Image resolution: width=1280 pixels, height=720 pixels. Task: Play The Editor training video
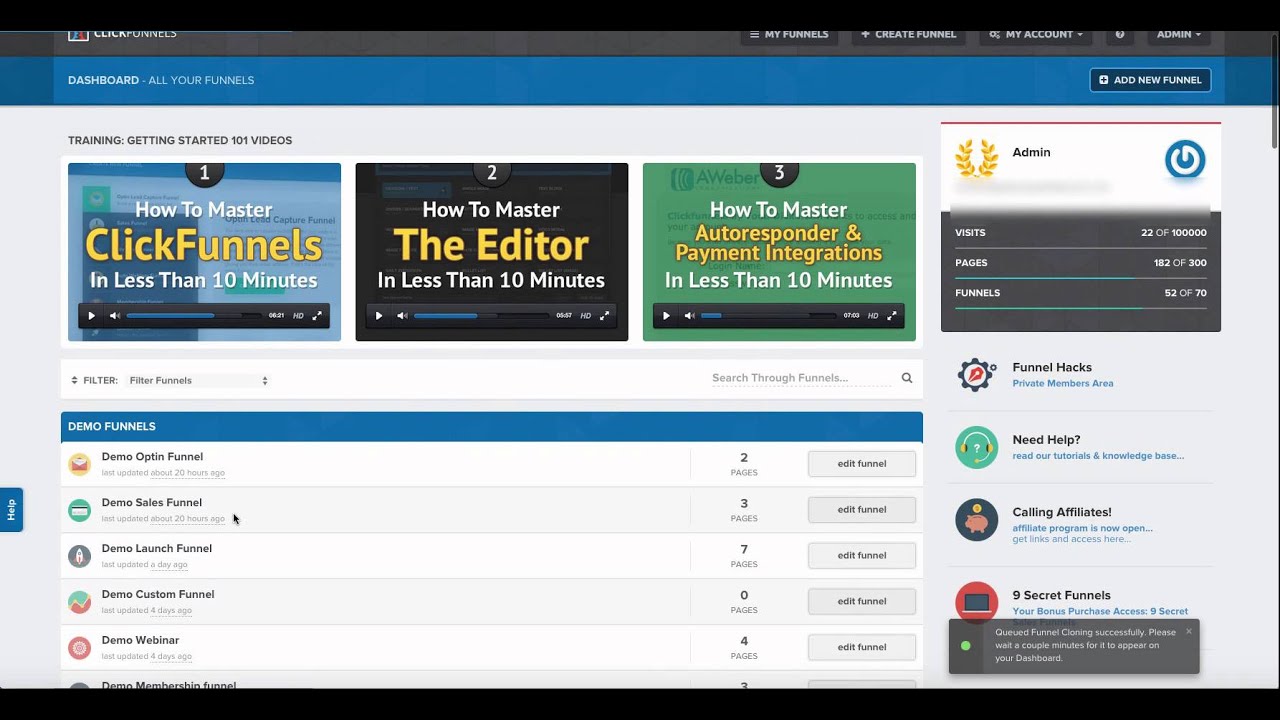[x=379, y=316]
